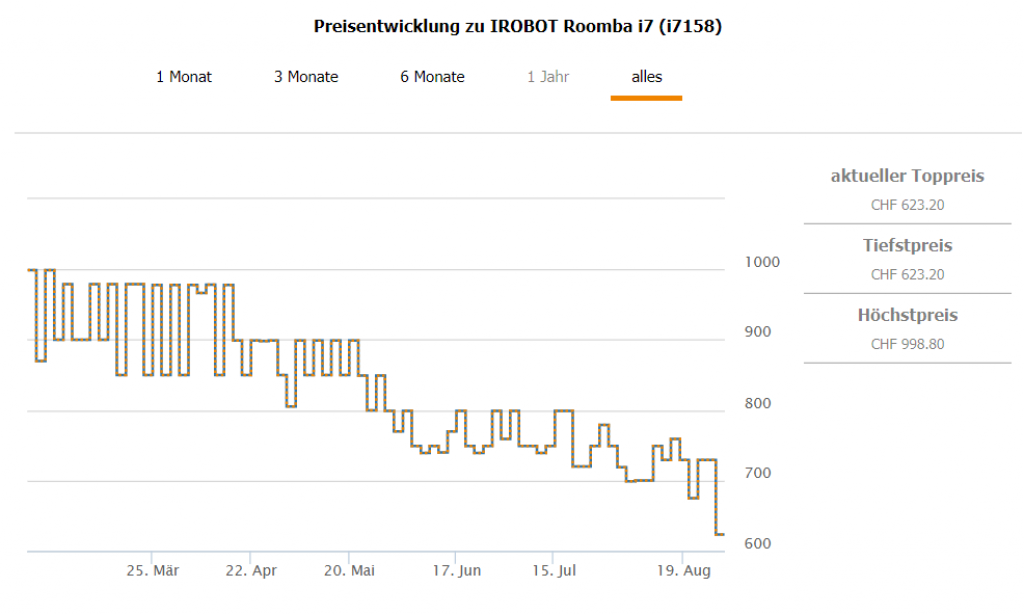Click the '17. Jun' date axis label
1024x614 pixels.
(x=456, y=571)
